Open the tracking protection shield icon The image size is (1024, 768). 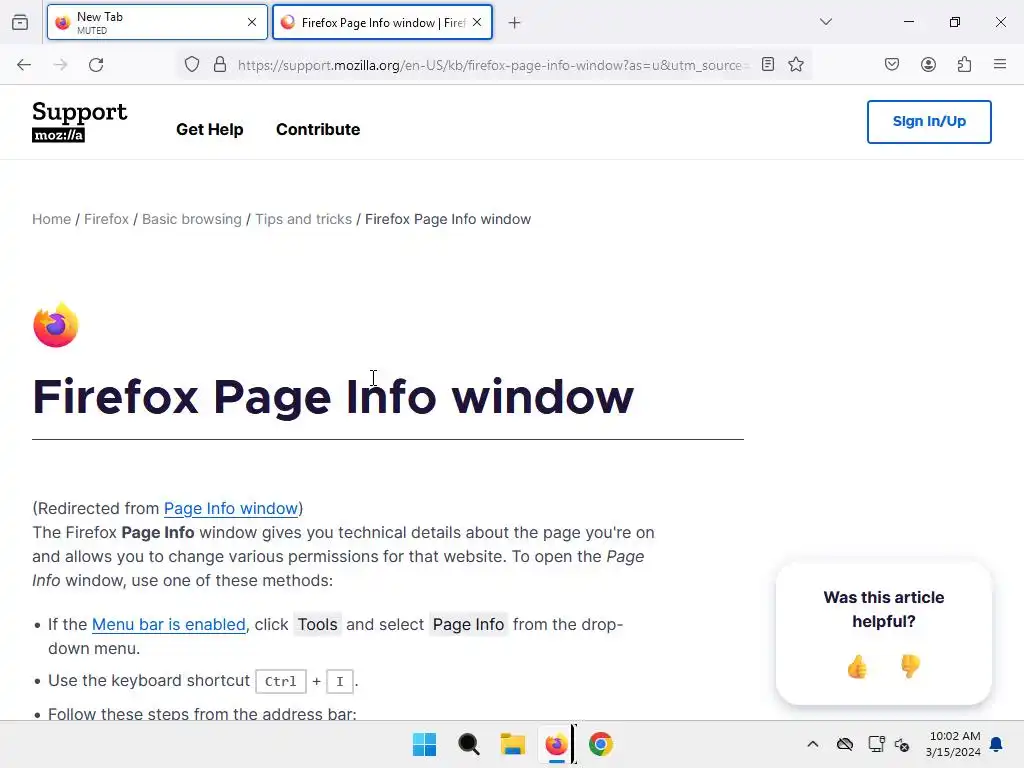[x=191, y=65]
